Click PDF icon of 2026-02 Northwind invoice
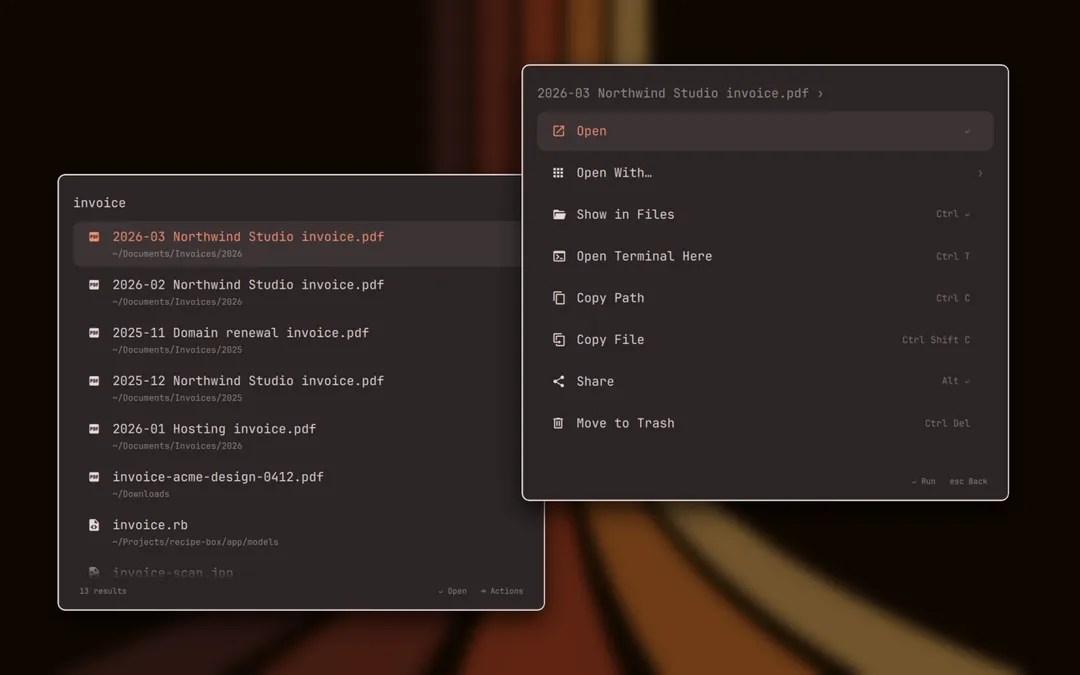 pyautogui.click(x=94, y=284)
